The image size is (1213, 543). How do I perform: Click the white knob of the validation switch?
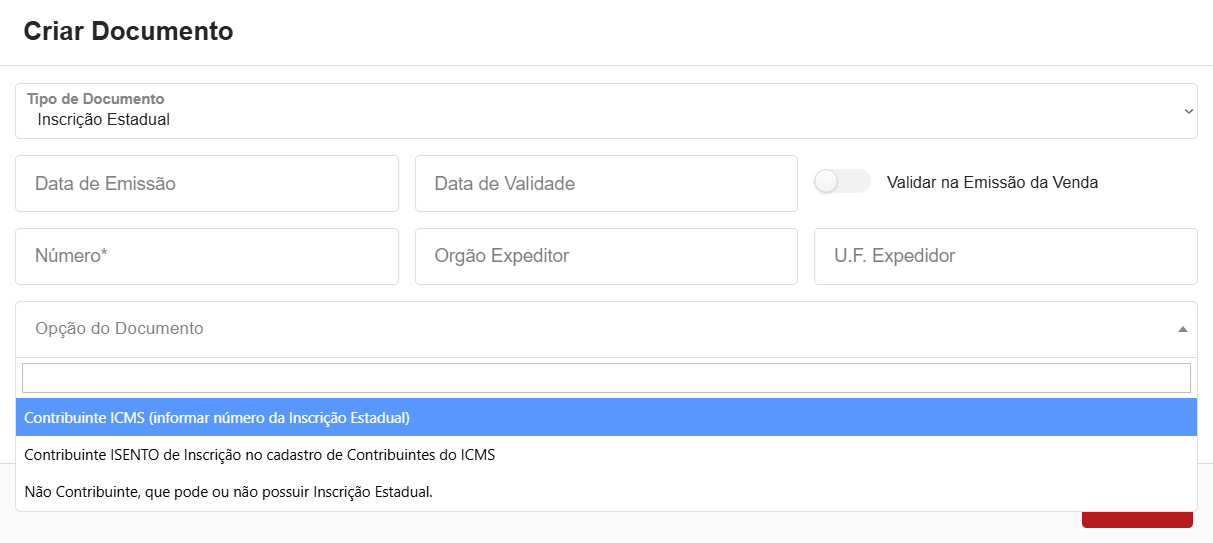tap(827, 182)
